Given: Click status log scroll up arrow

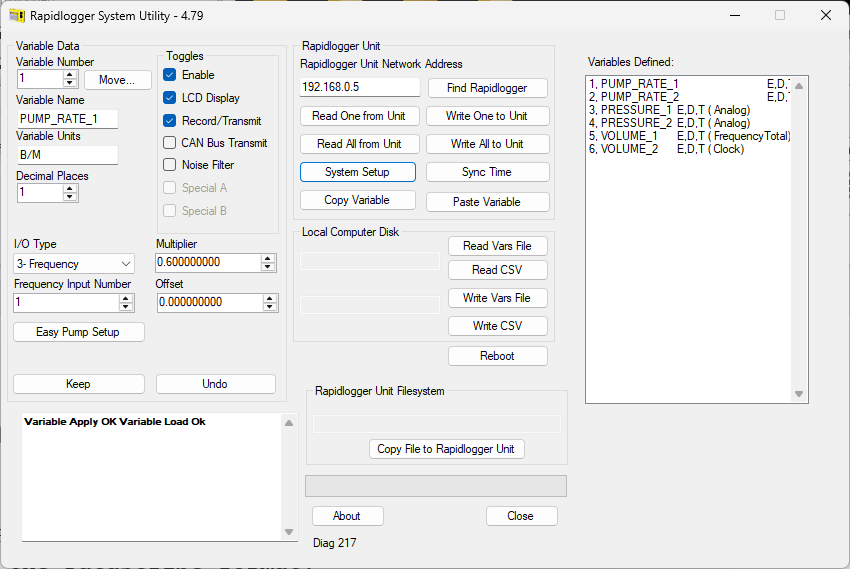Looking at the screenshot, I should (x=289, y=423).
